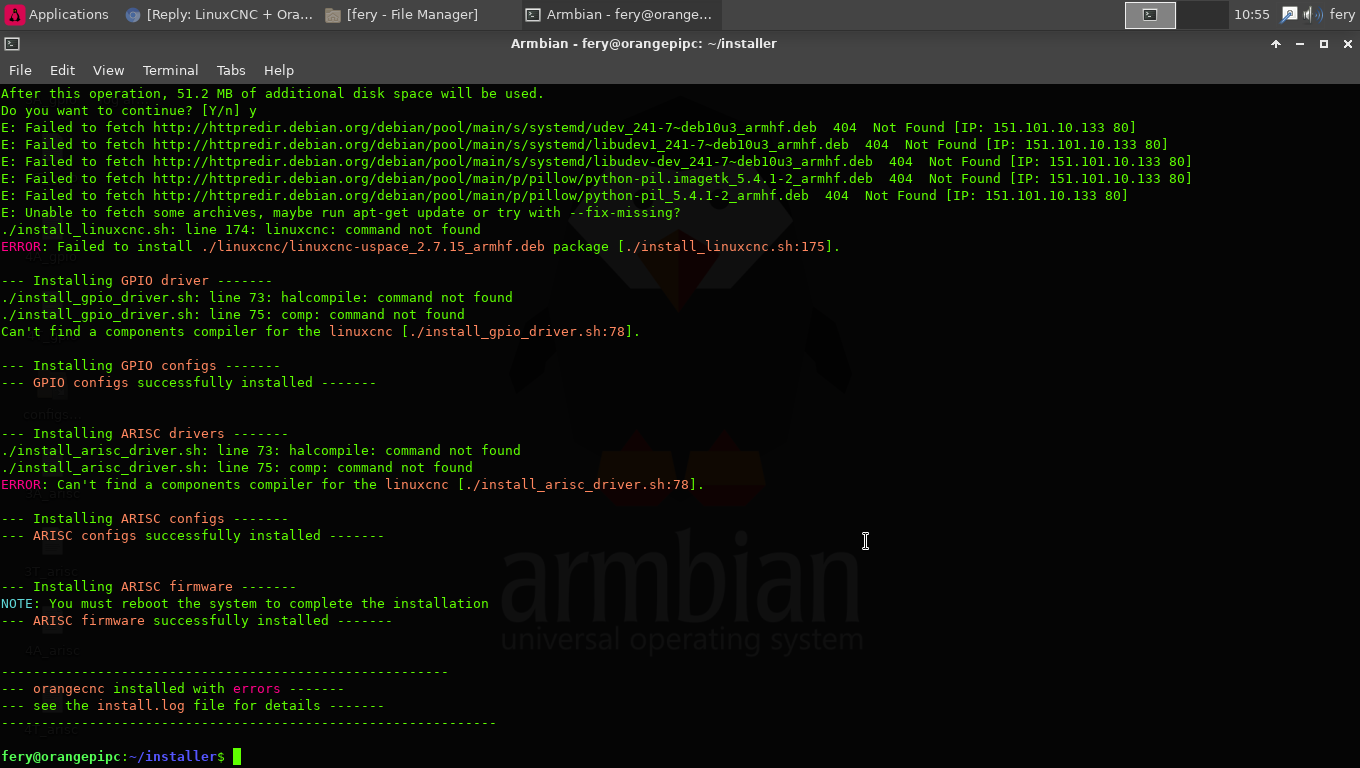Open the clock showing 10:55
This screenshot has height=768, width=1360.
point(1252,14)
